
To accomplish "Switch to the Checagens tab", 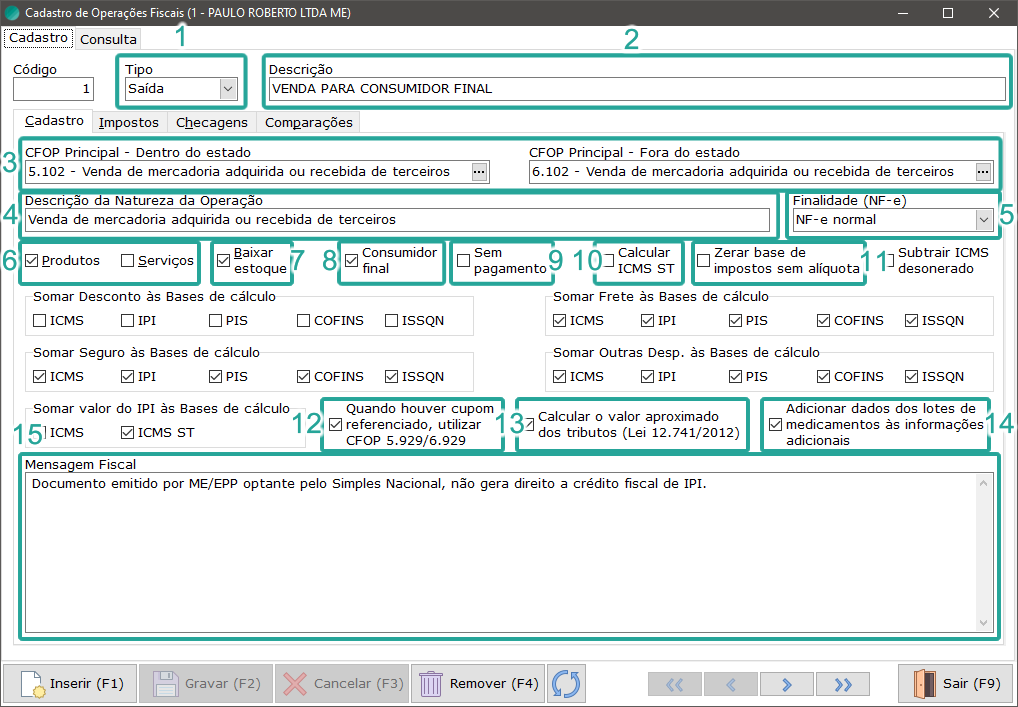I will point(212,122).
